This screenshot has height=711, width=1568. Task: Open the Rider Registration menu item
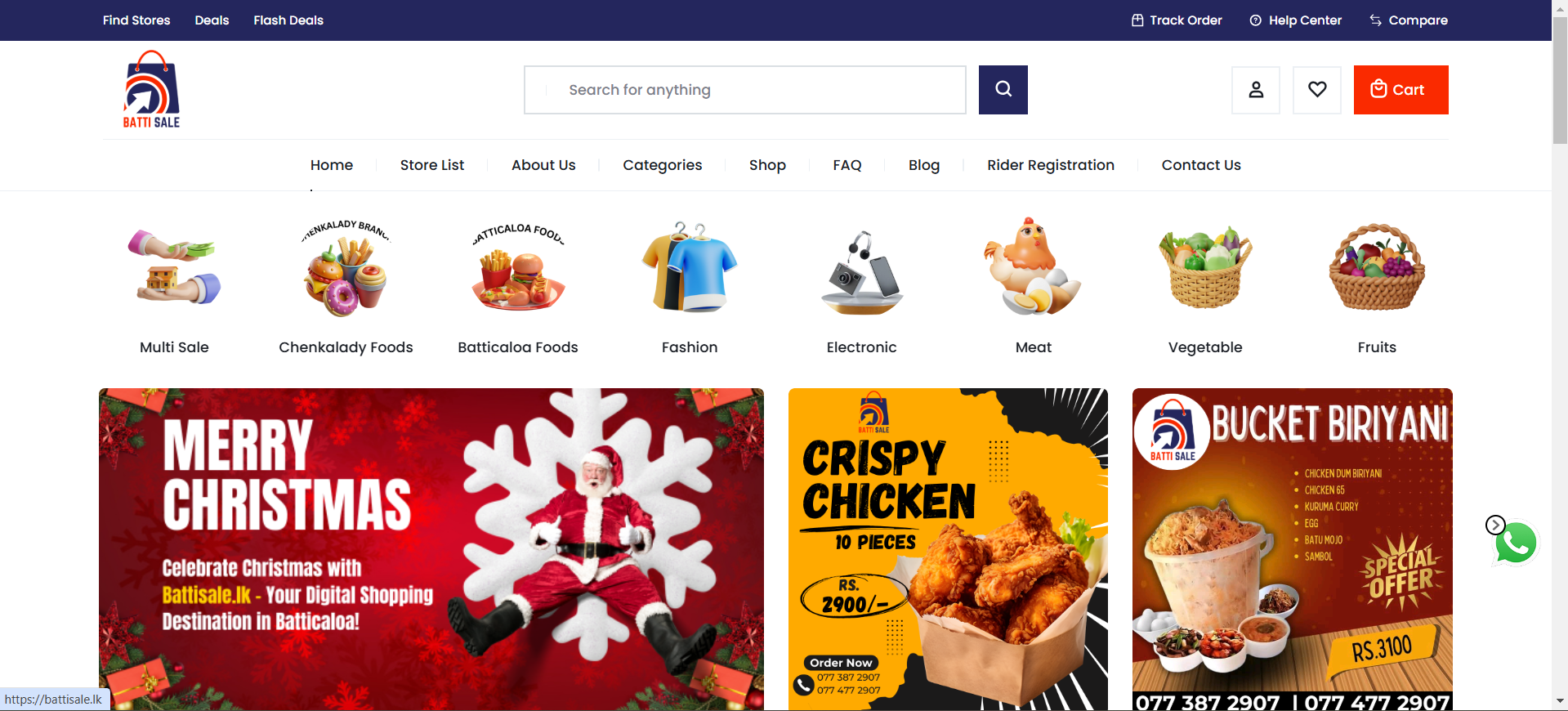click(x=1051, y=165)
